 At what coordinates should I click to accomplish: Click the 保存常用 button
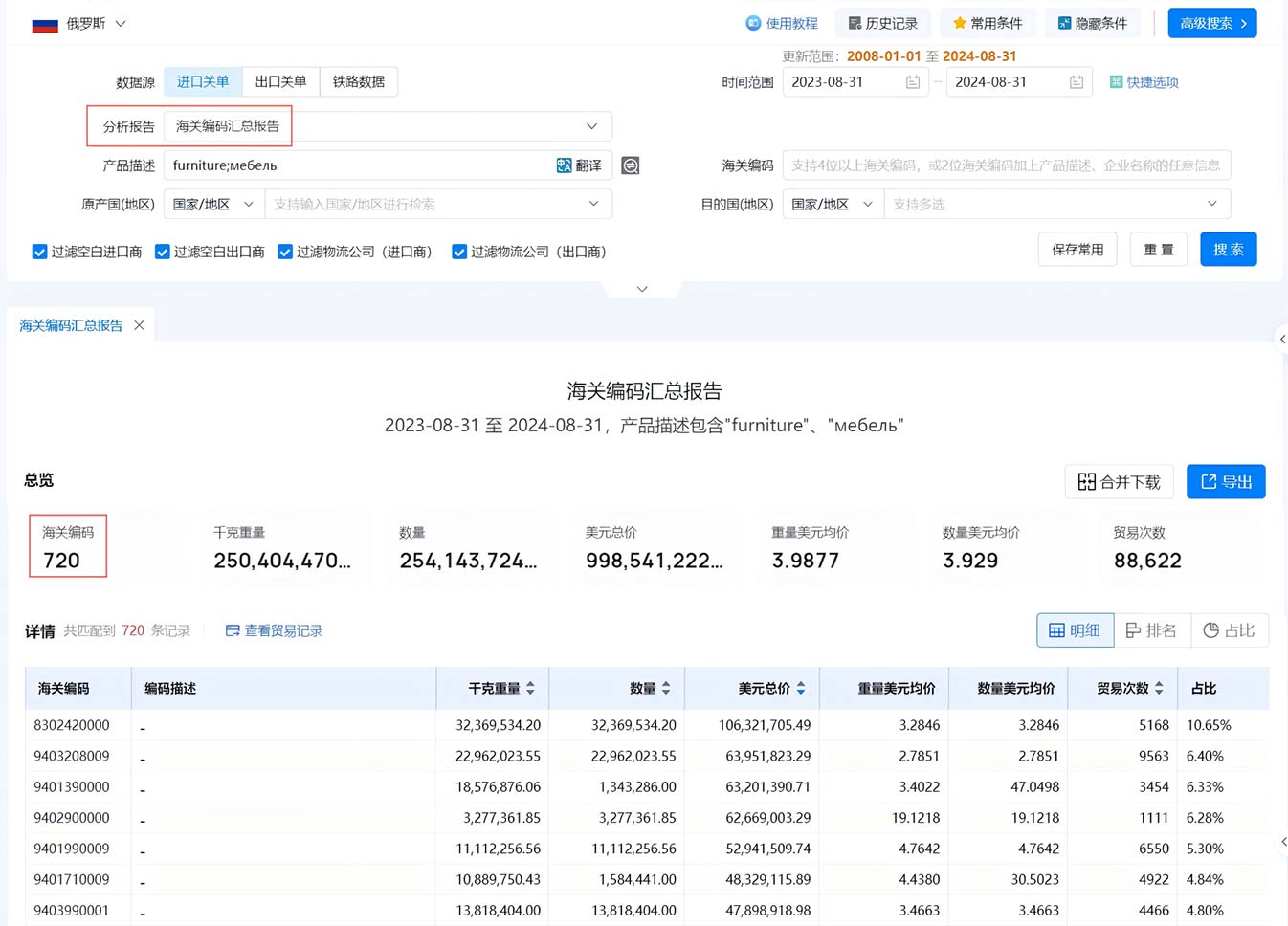click(1077, 250)
